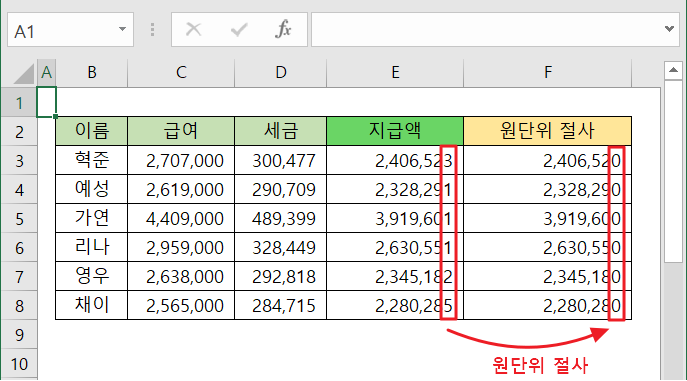Click the tax cell 328,449
The height and width of the screenshot is (381, 687).
coord(280,247)
